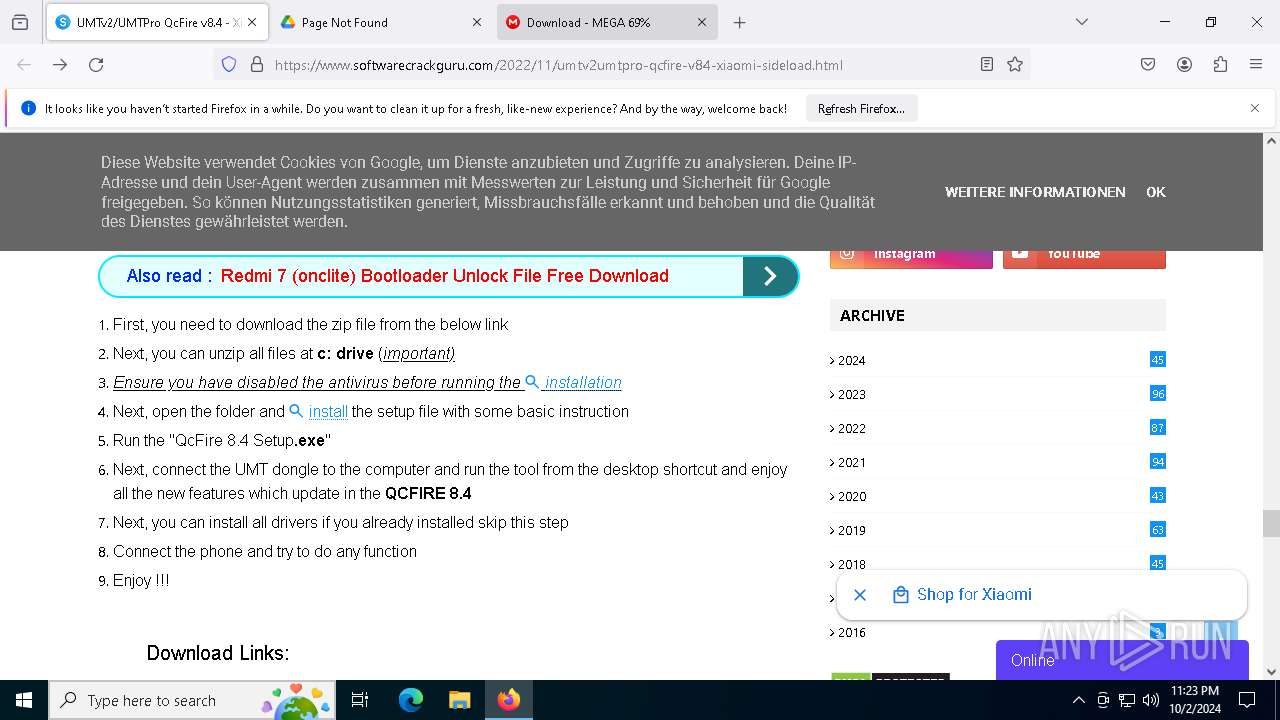Screen dimensions: 1280x720
Task: Open Shop for Xiaomi suggestion
Action: pos(962,595)
